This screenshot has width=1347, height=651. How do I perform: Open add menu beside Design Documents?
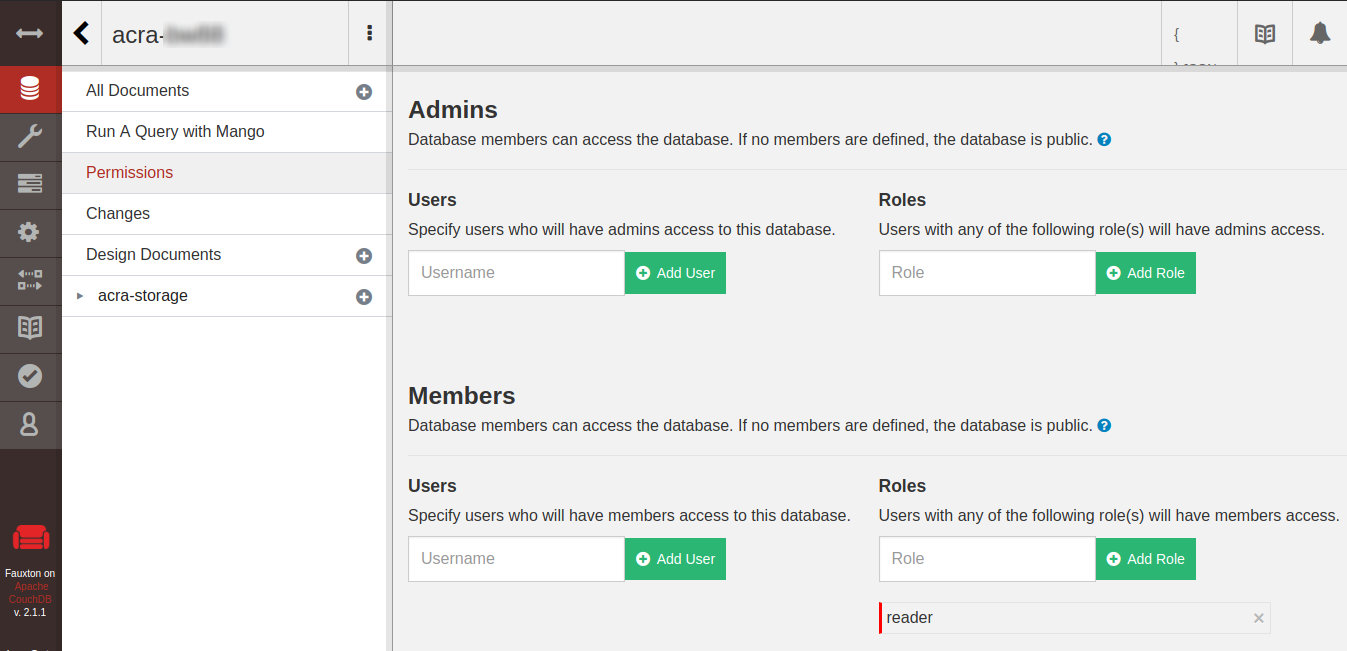(364, 256)
